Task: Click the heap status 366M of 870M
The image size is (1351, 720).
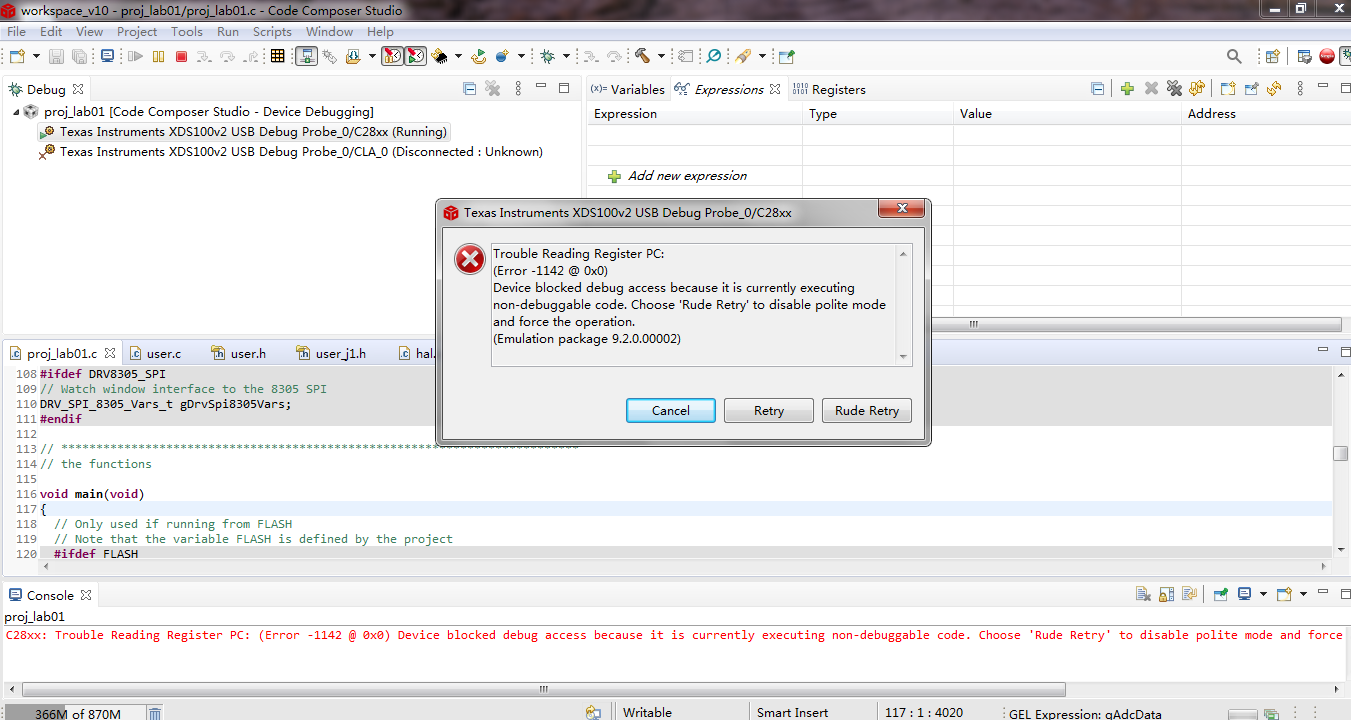Action: 78,713
